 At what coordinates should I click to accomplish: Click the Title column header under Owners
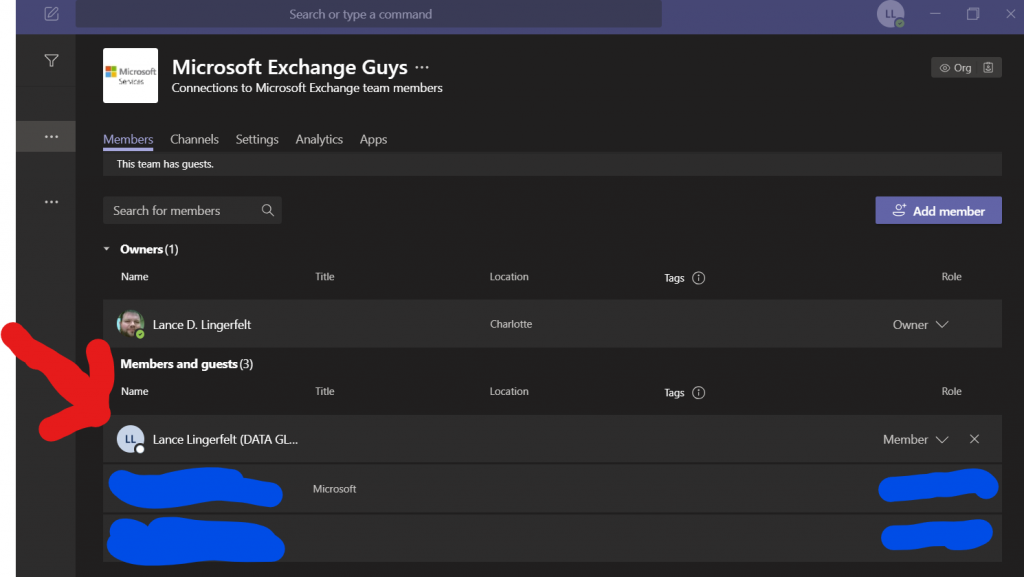[x=325, y=277]
